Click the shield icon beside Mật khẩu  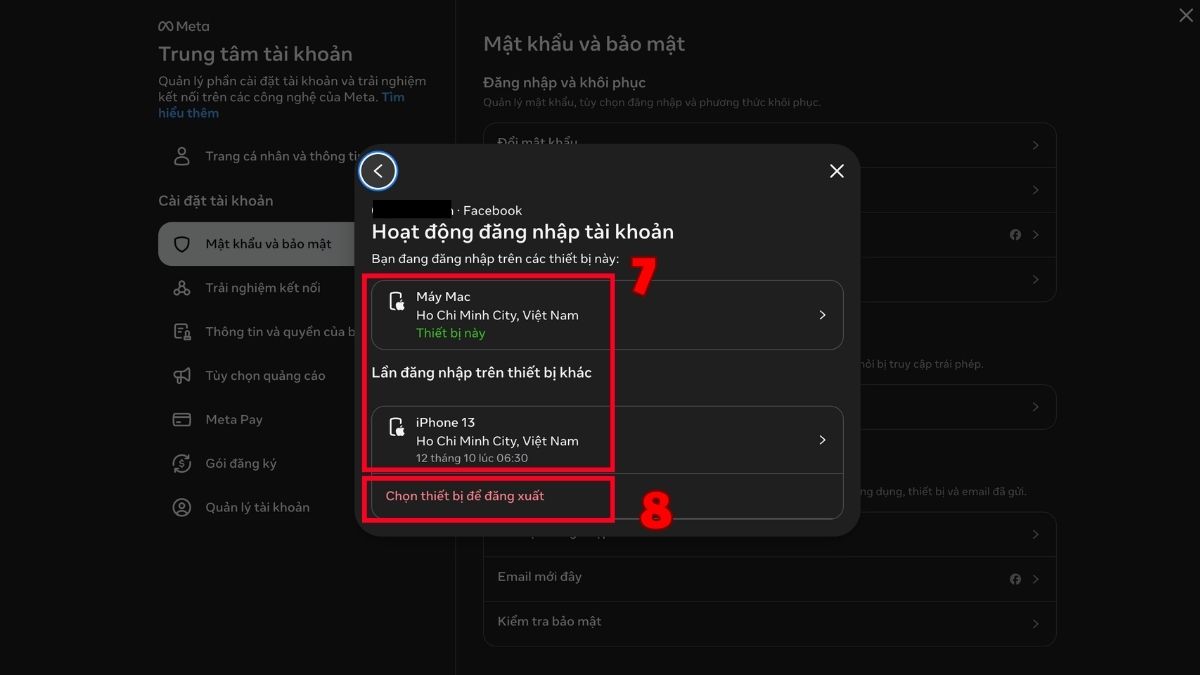(x=181, y=244)
